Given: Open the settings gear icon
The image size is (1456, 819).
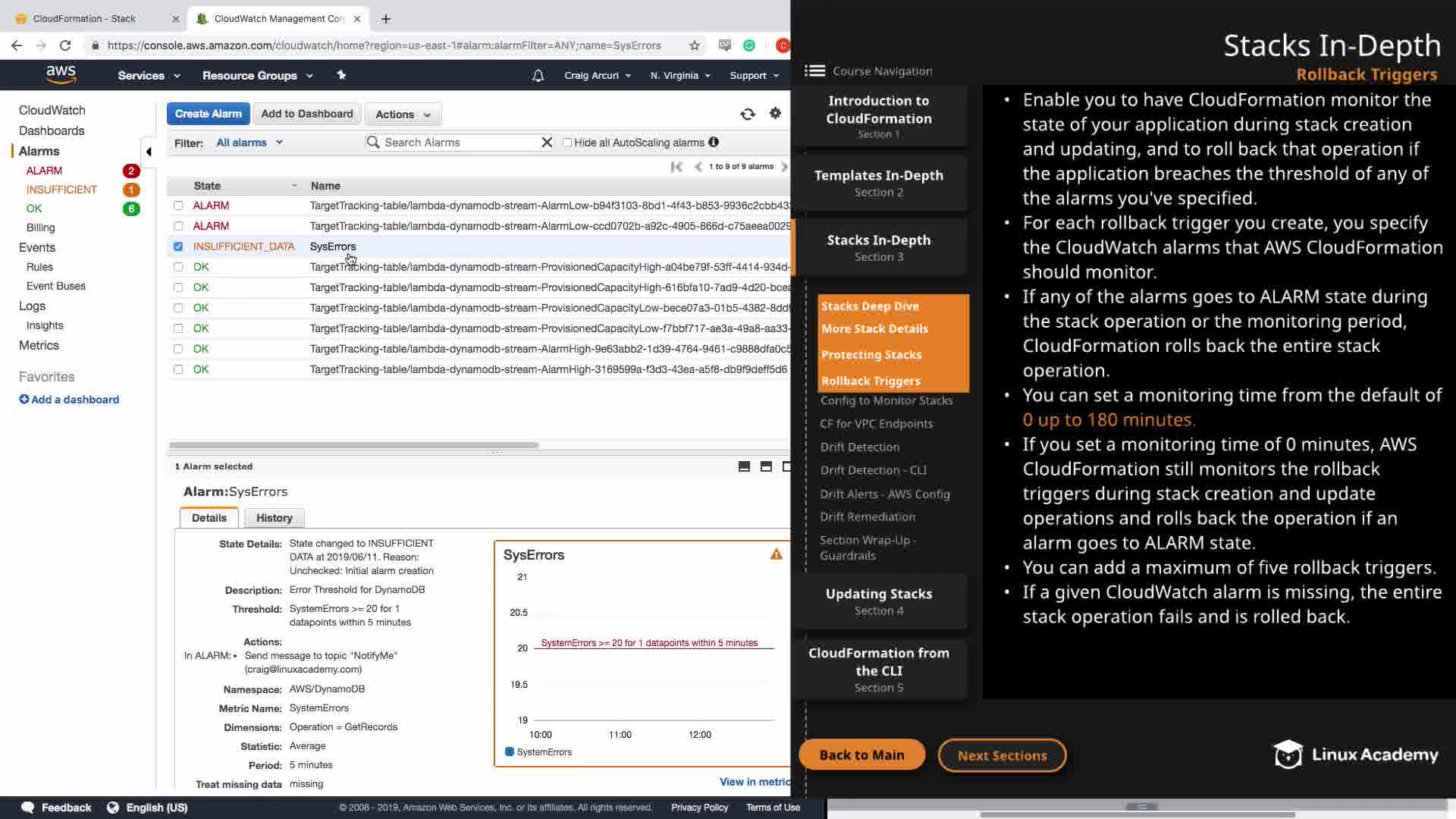Looking at the screenshot, I should click(x=775, y=113).
